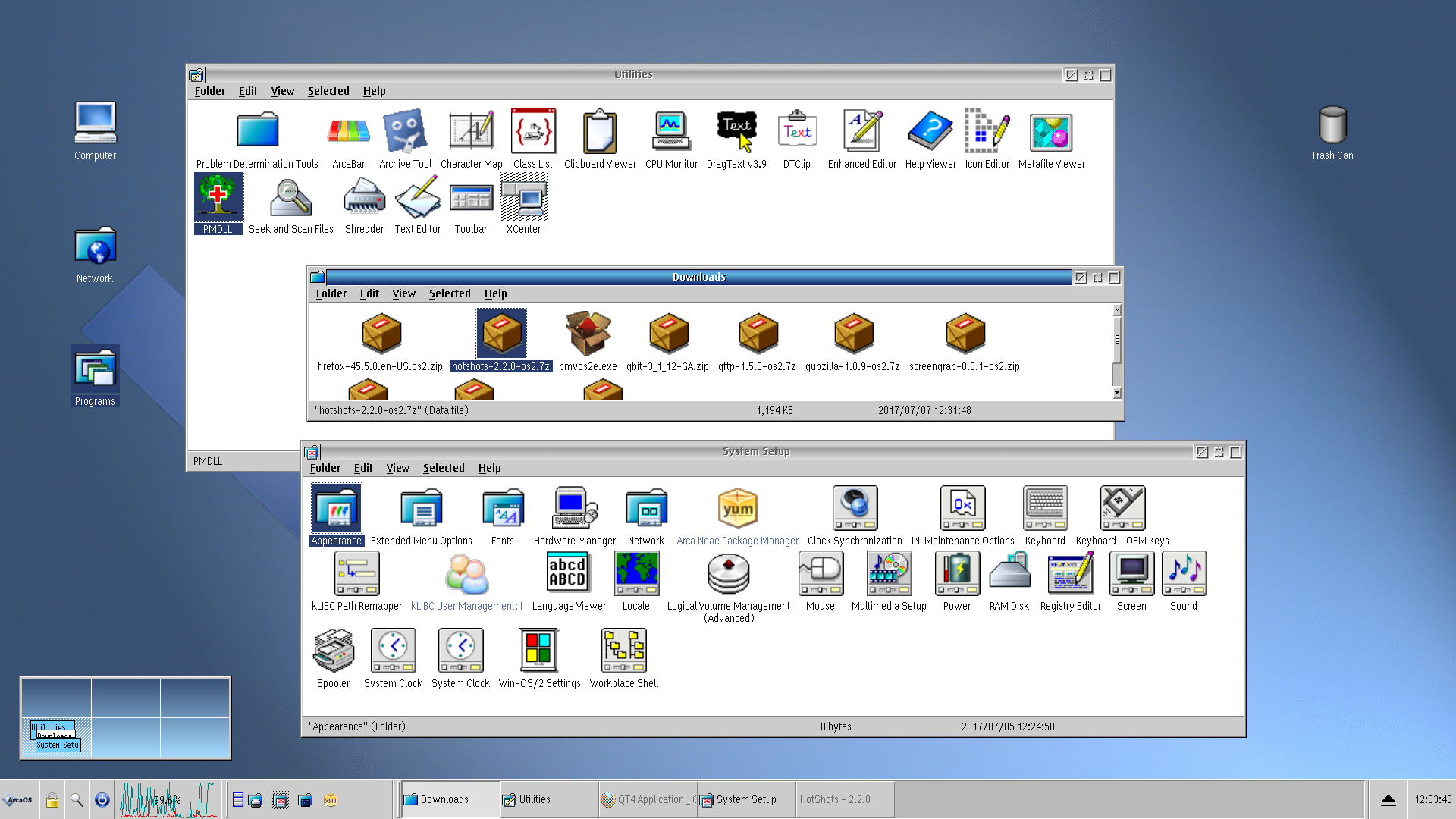
Task: Open the Programs desktop folder
Action: [95, 369]
